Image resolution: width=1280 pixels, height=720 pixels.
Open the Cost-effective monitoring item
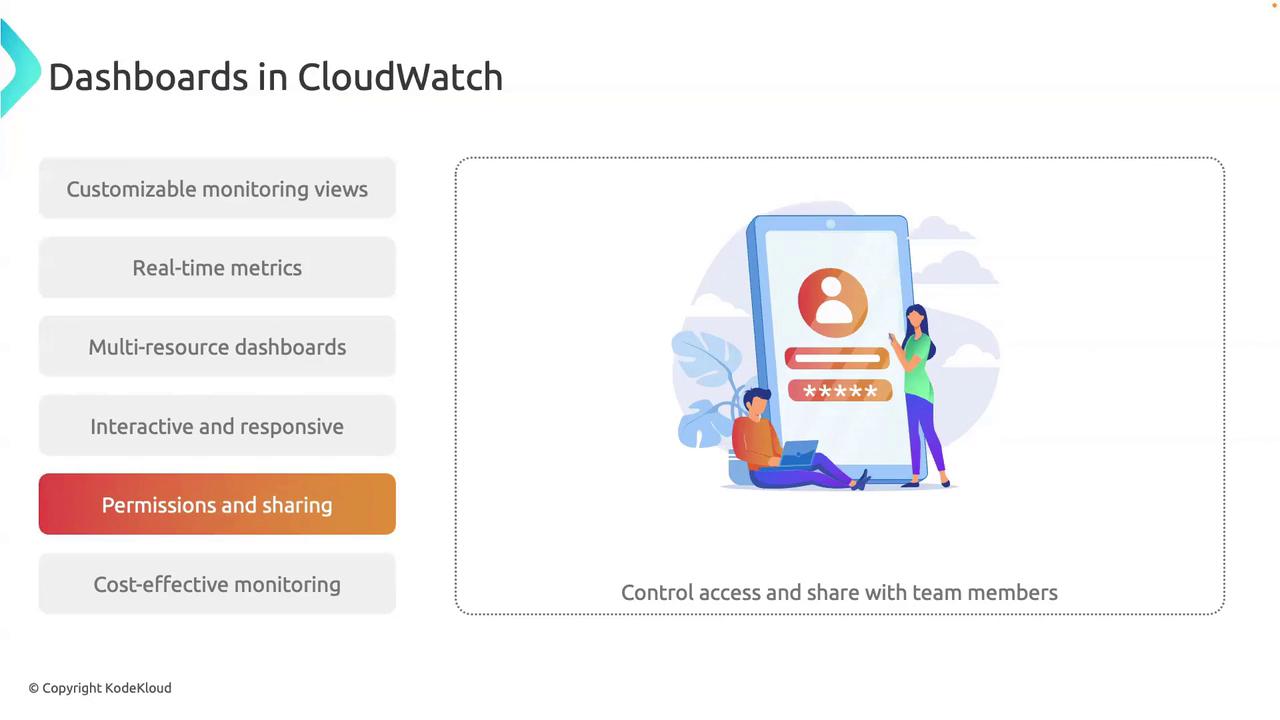(217, 584)
